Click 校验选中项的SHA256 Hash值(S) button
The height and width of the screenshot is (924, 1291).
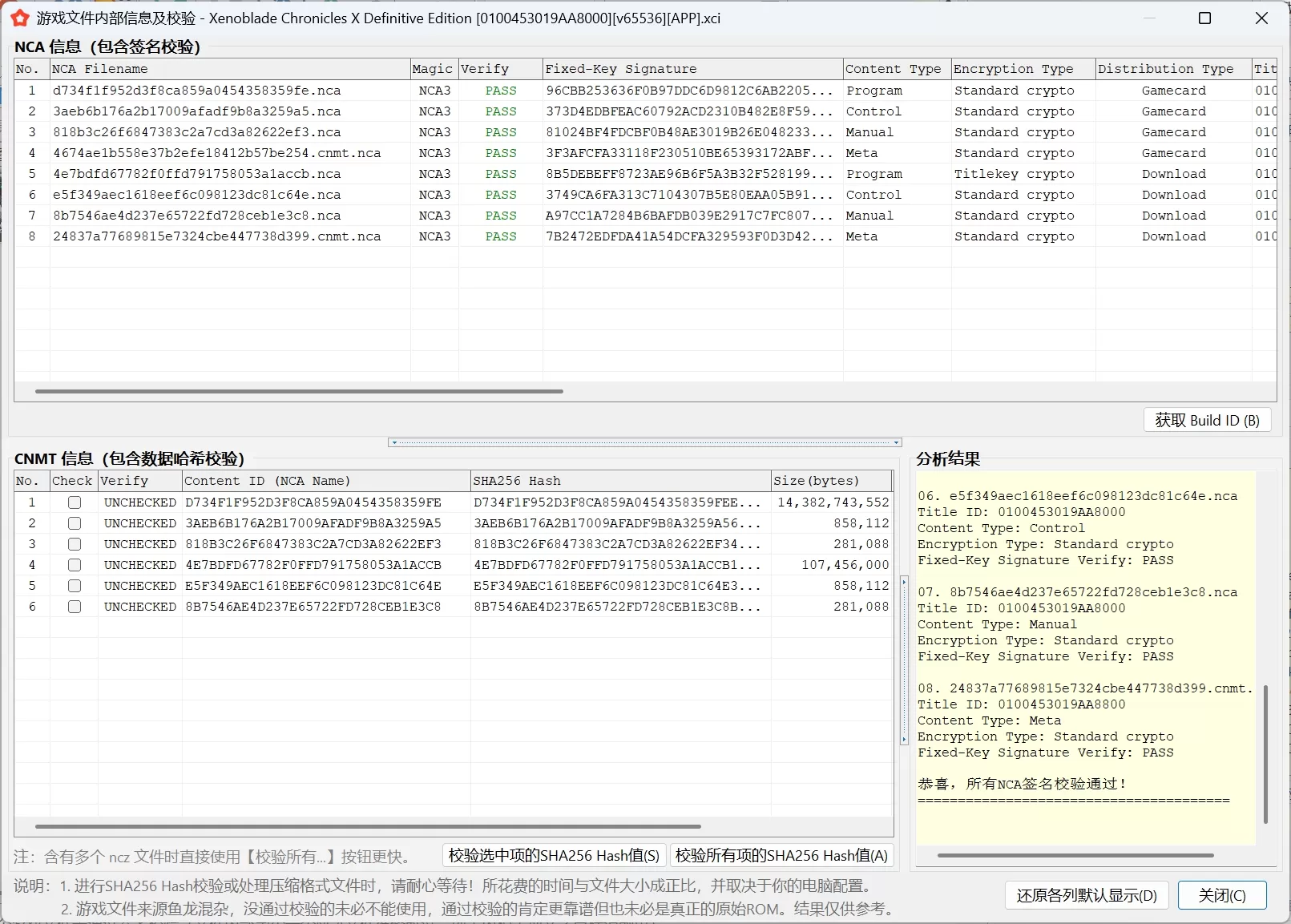click(554, 855)
